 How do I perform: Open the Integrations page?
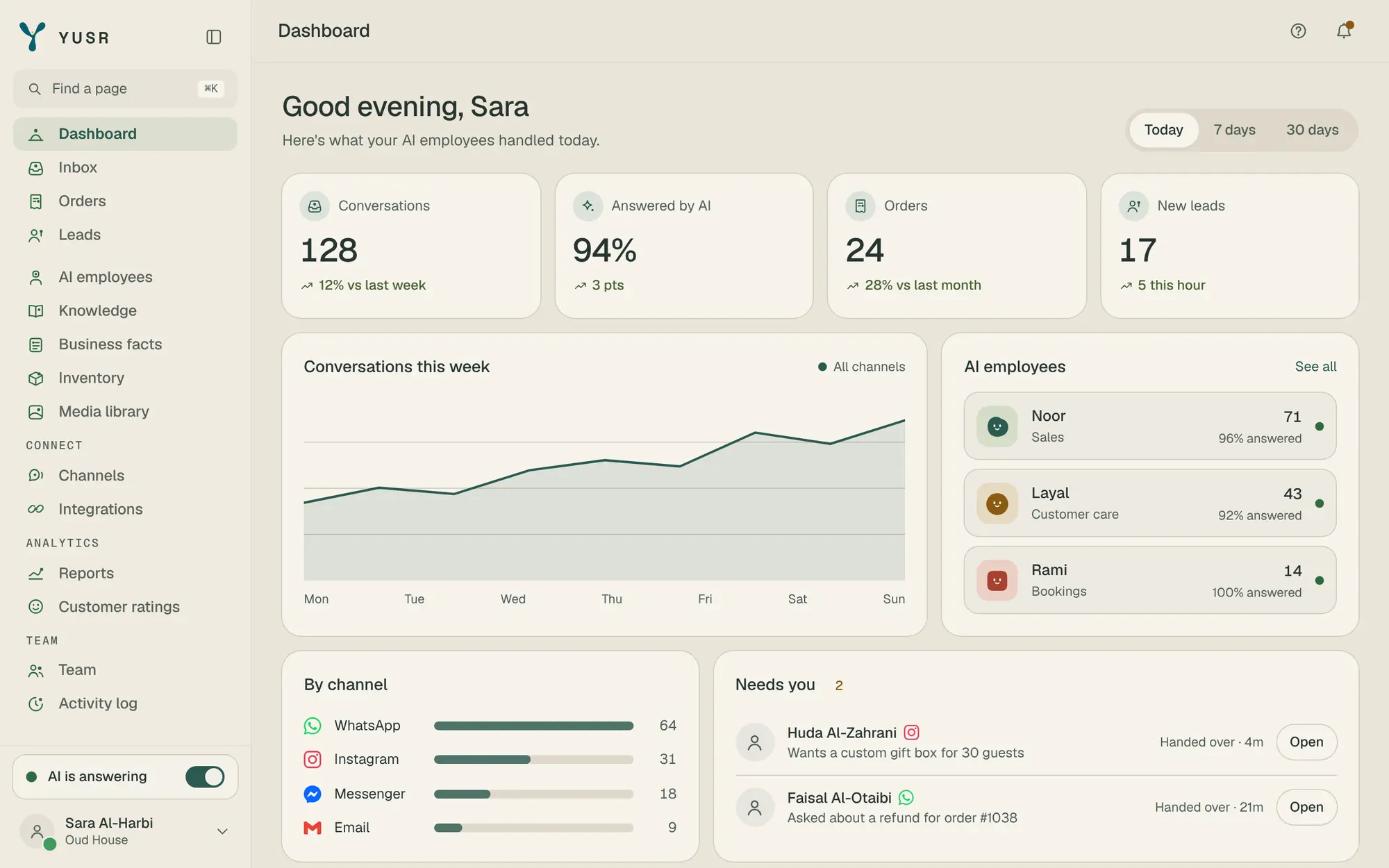pyautogui.click(x=125, y=510)
